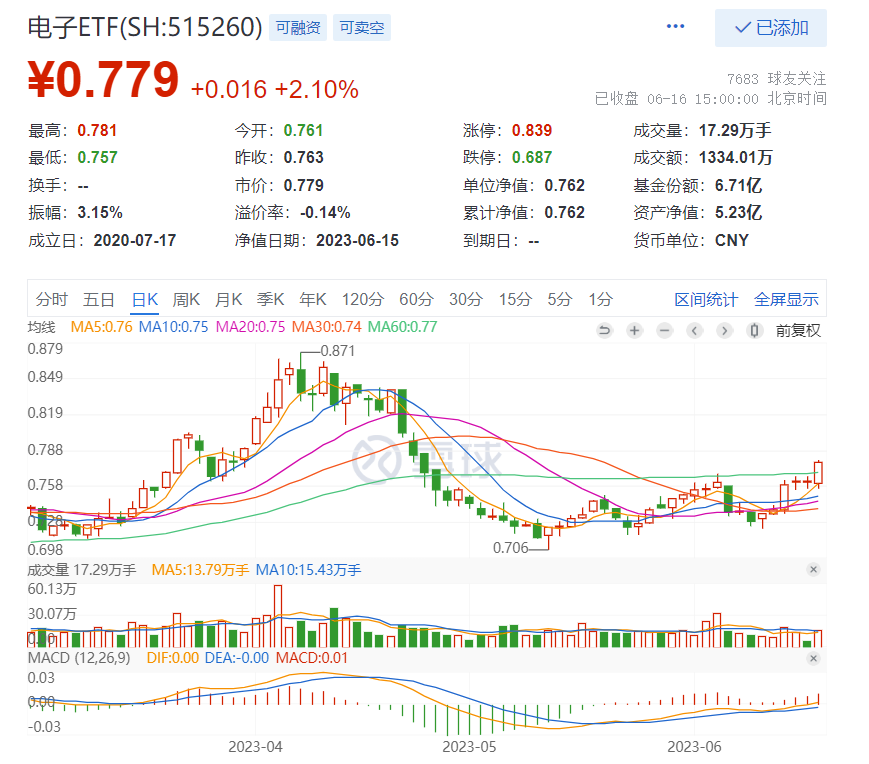Click the 已添加 watchlist button

(770, 28)
